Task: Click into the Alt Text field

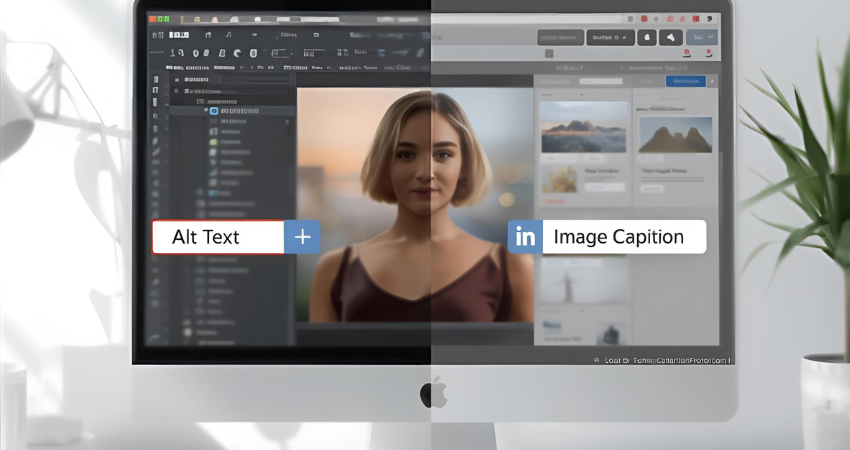Action: click(218, 237)
